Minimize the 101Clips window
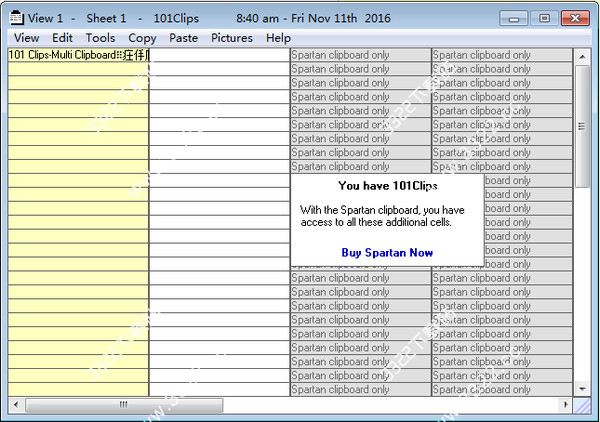 tap(514, 18)
